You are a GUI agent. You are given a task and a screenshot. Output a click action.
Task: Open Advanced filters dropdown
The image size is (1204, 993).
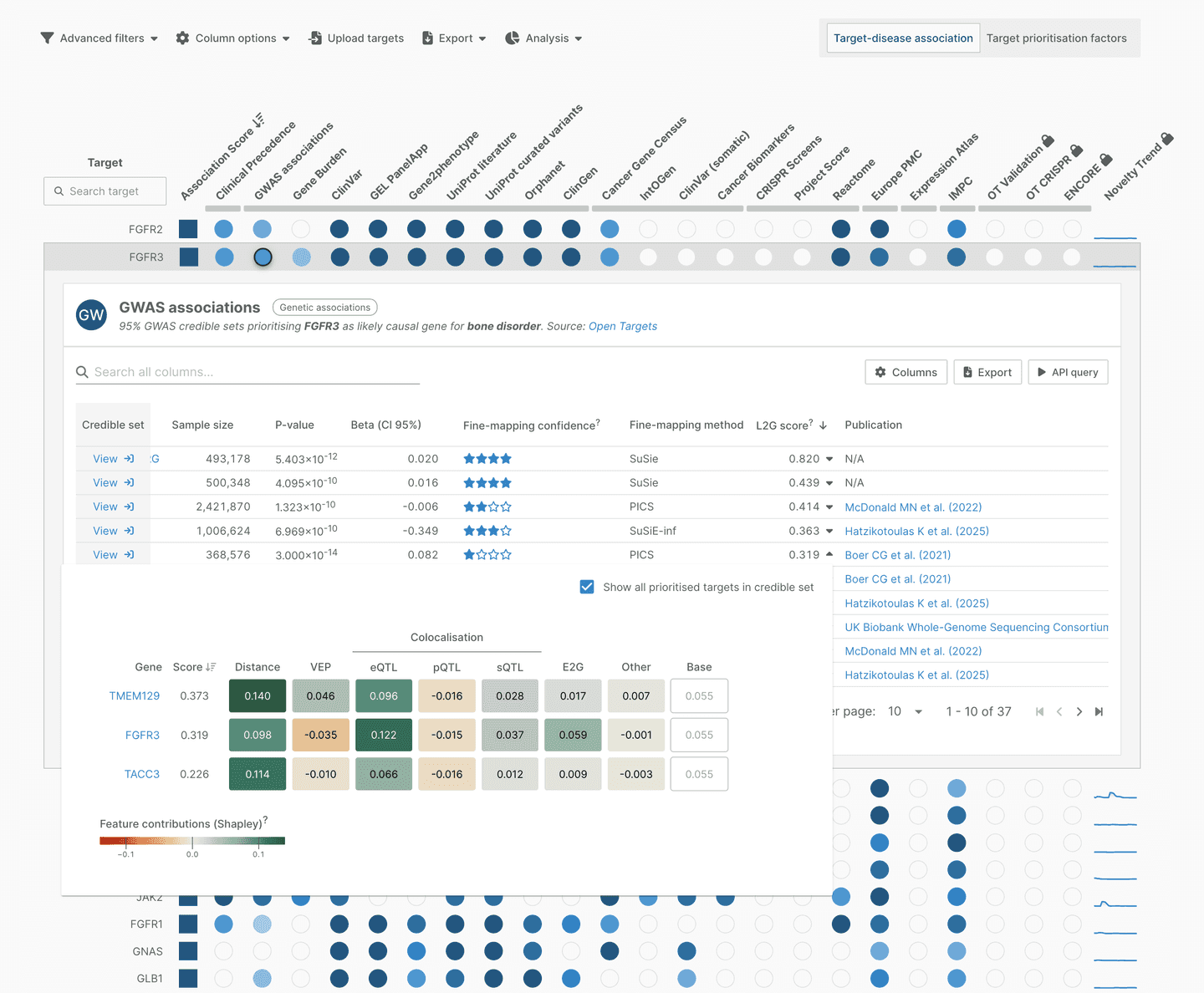(99, 38)
